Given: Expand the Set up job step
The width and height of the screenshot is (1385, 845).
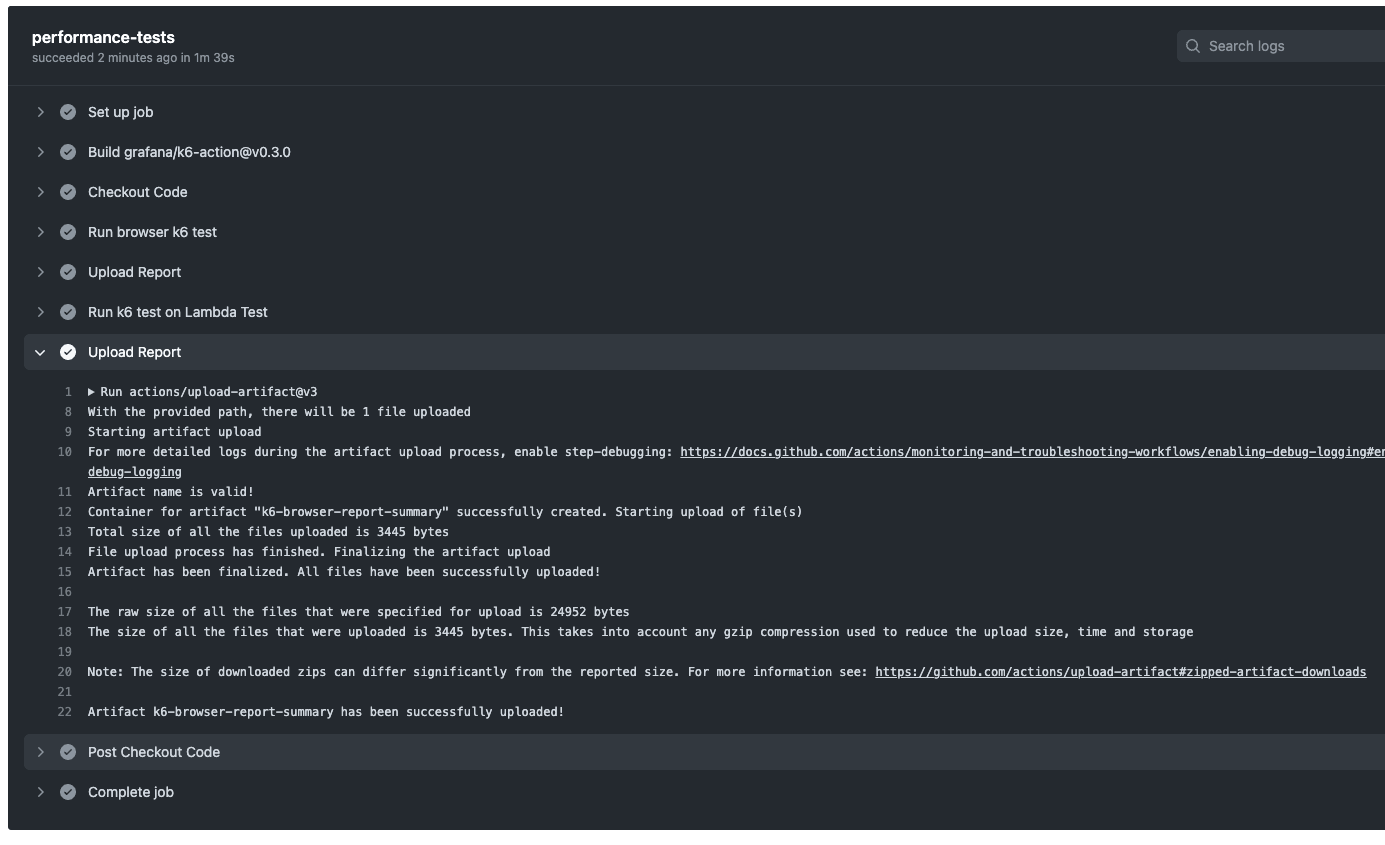Looking at the screenshot, I should click(x=40, y=111).
